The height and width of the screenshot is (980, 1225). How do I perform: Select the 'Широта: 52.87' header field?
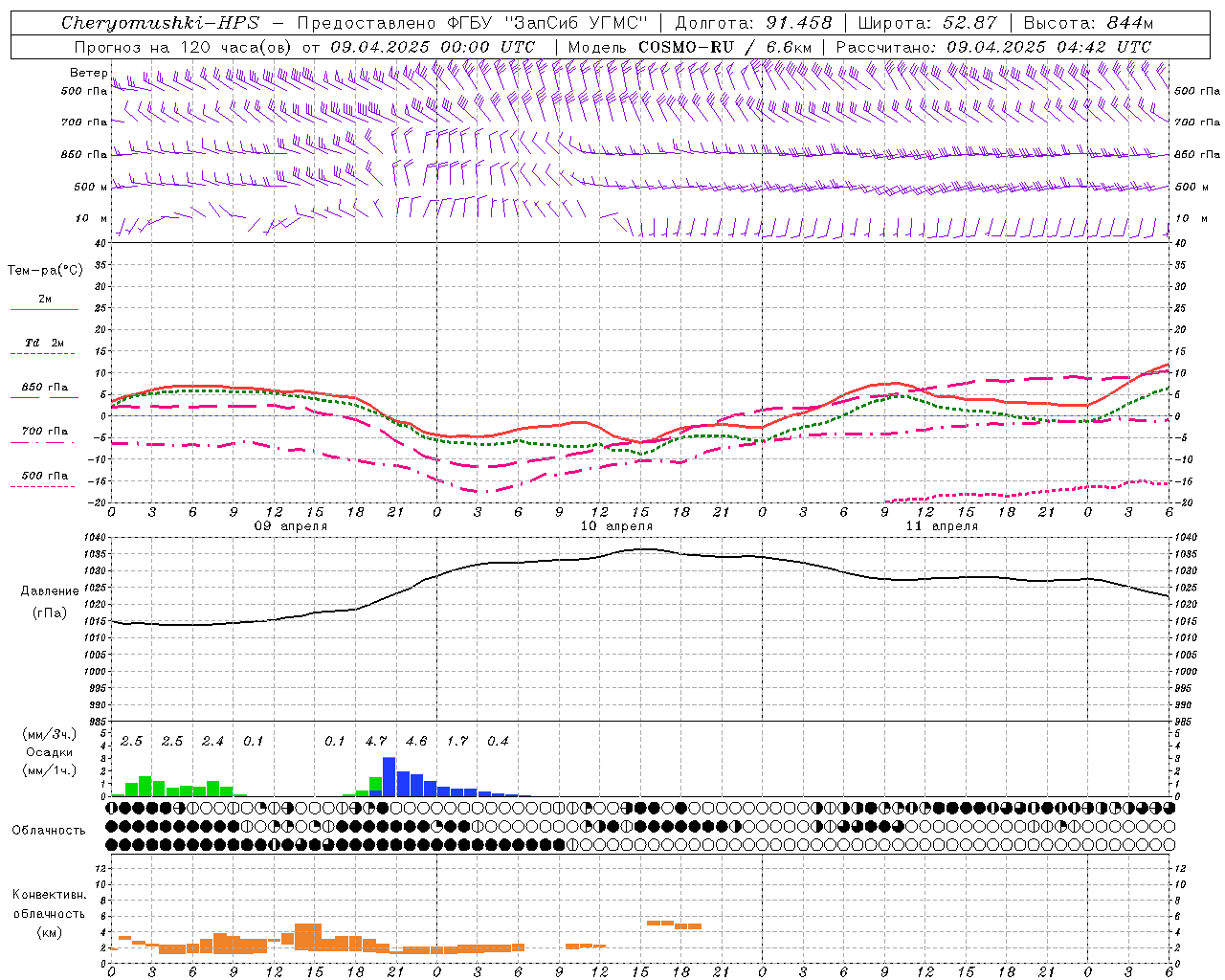[927, 23]
